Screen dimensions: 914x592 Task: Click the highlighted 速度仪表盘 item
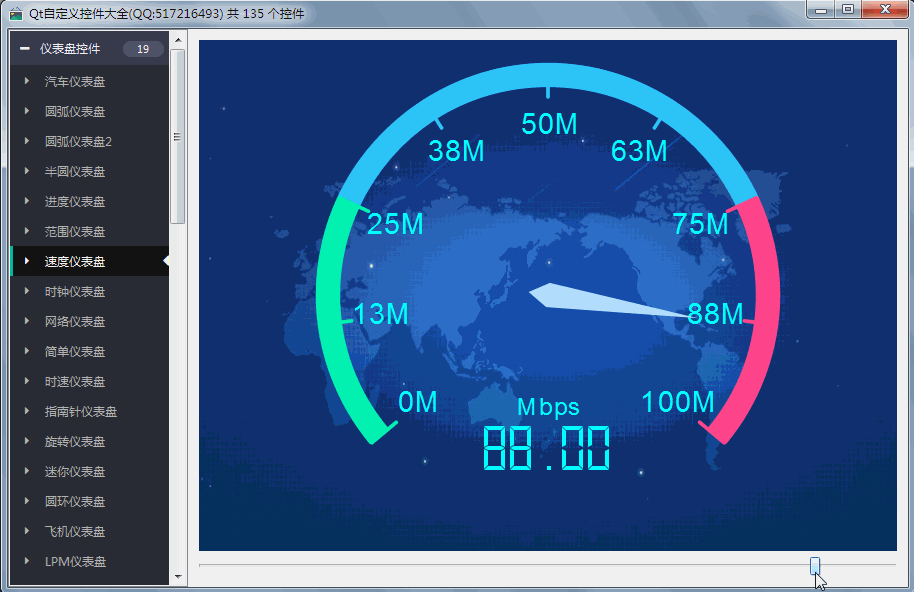(x=75, y=261)
